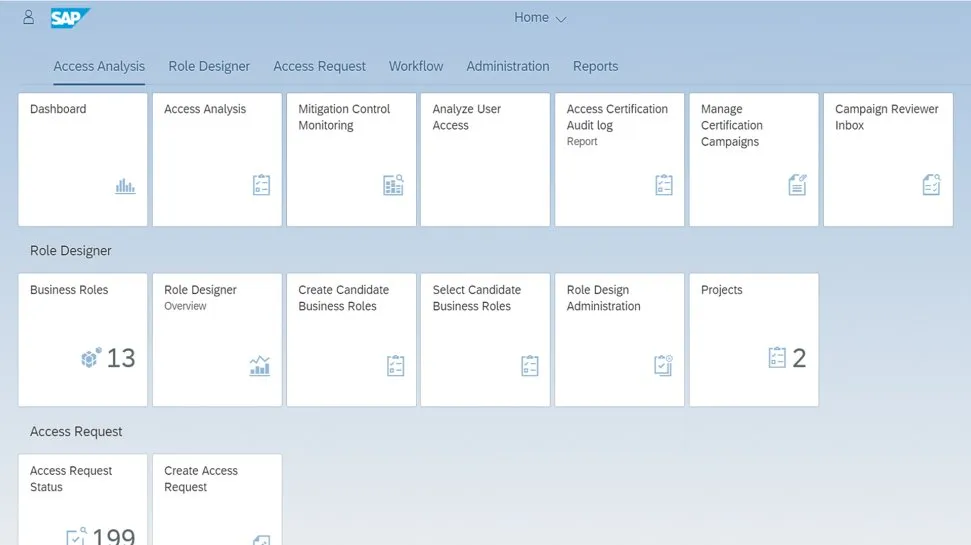
Task: Open the Reports tab
Action: point(595,66)
